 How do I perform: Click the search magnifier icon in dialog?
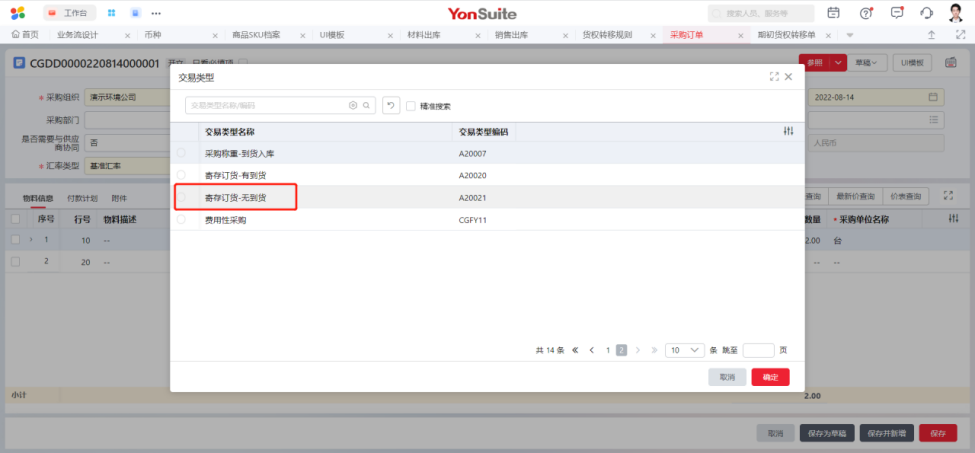(x=367, y=105)
